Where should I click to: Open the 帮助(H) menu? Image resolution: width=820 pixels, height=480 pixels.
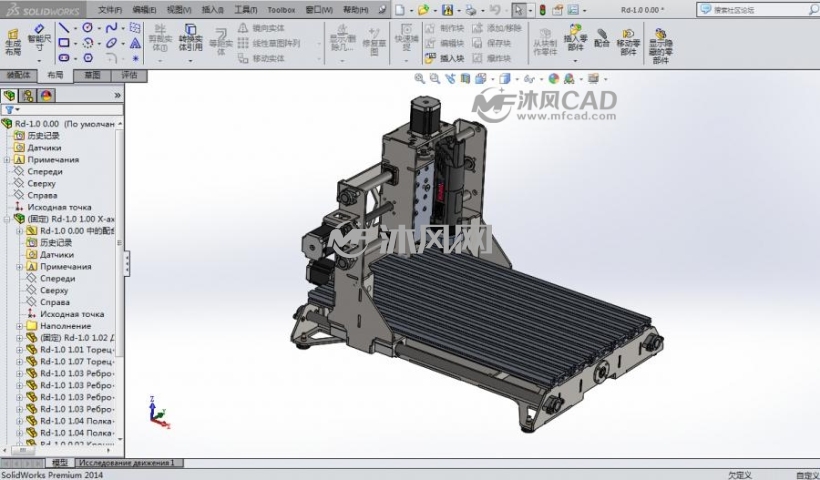(356, 9)
